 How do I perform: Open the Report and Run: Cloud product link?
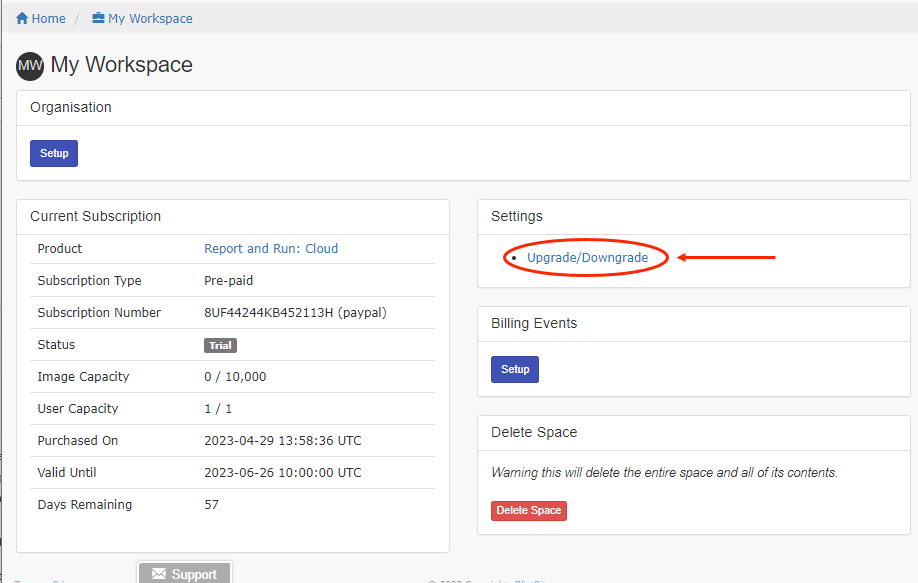pyautogui.click(x=271, y=249)
